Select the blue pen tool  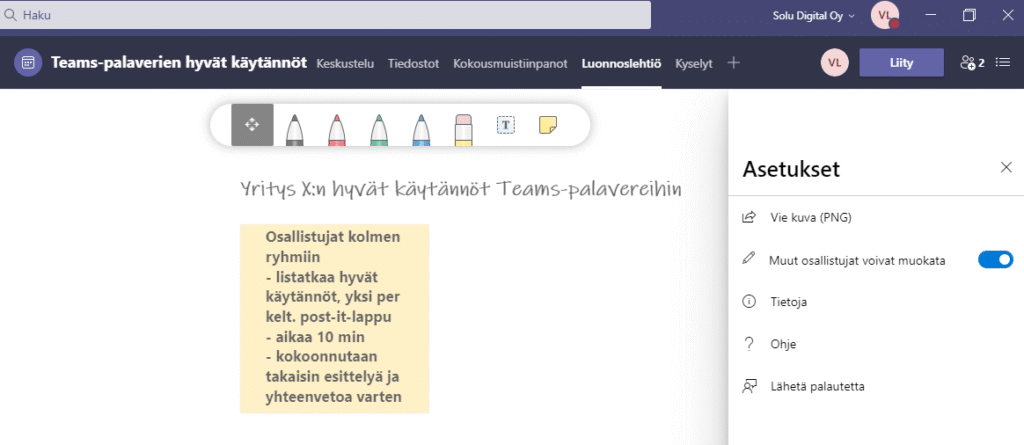[421, 127]
